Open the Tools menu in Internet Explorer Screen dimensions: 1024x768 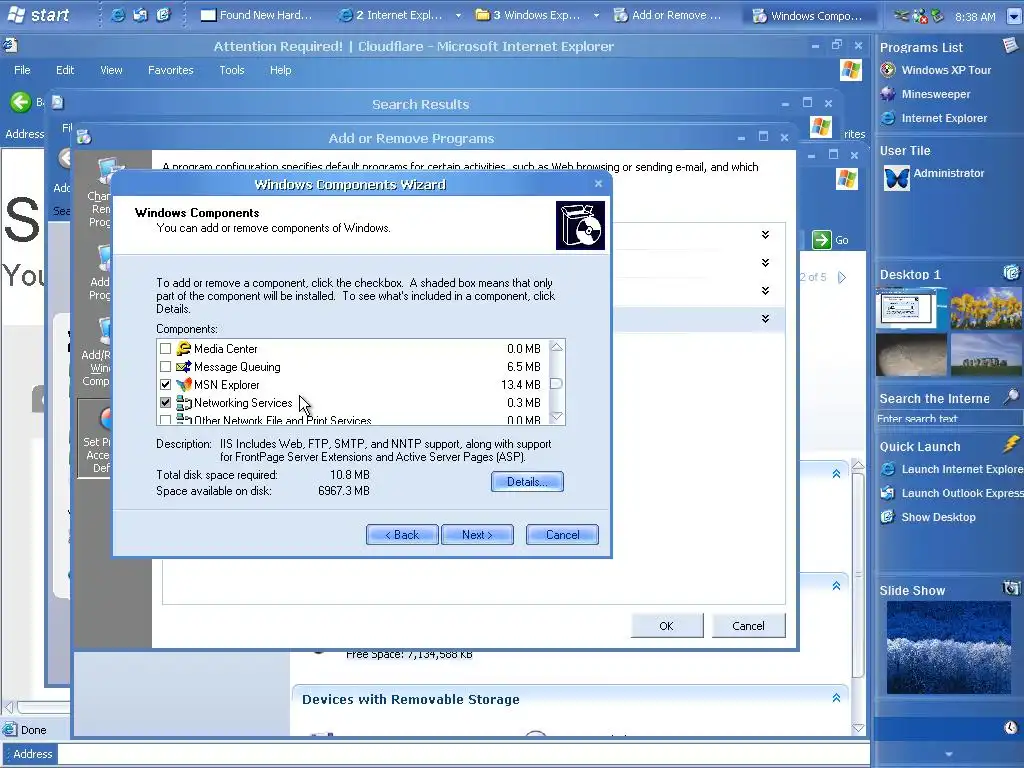[232, 70]
